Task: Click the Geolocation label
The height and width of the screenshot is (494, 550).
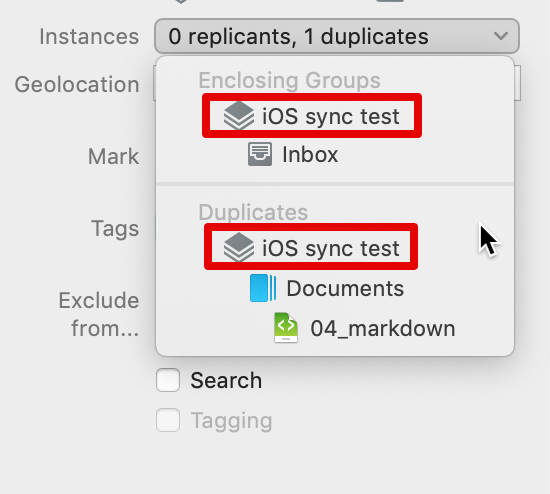Action: (77, 85)
